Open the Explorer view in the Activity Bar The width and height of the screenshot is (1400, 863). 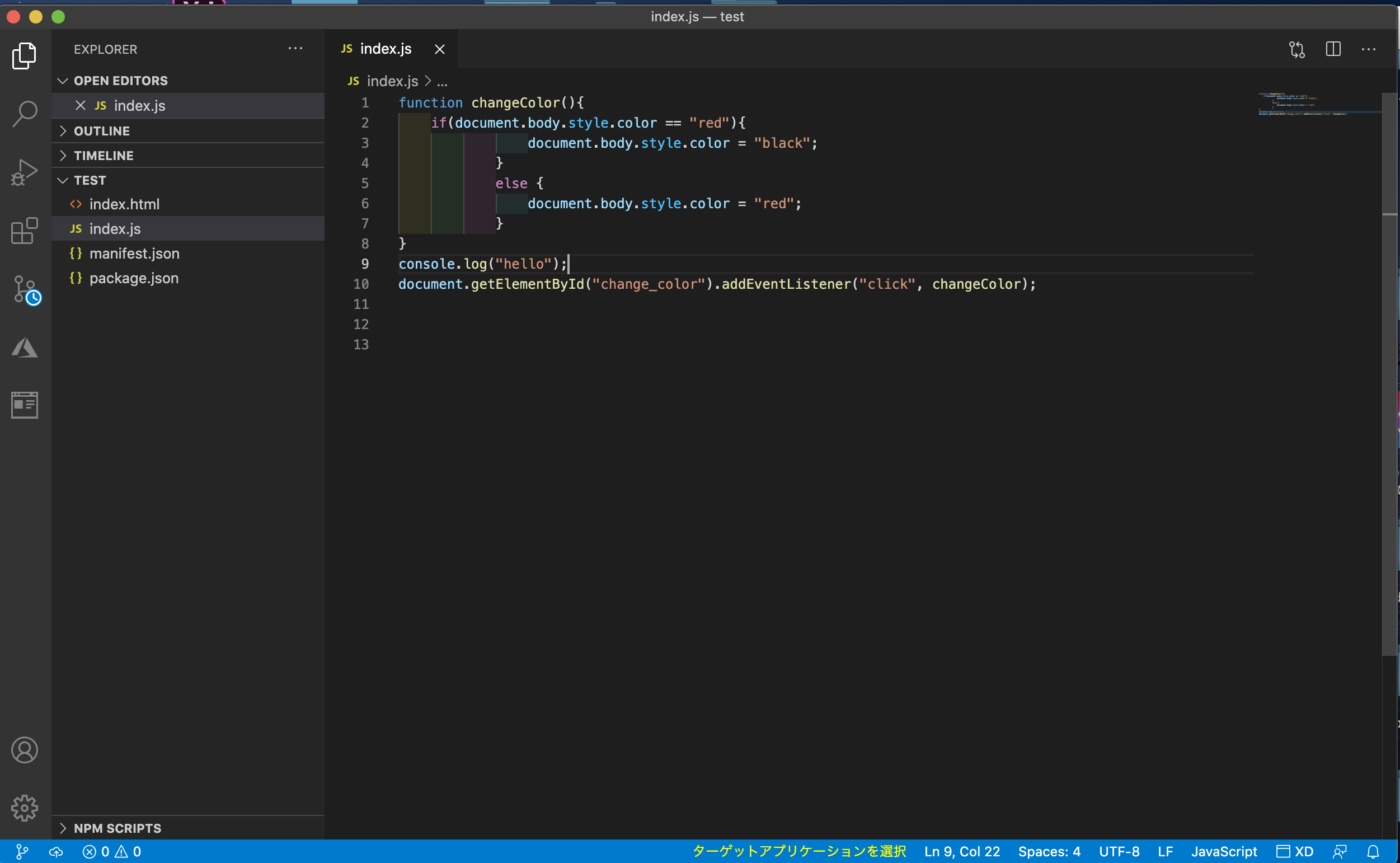pyautogui.click(x=24, y=55)
